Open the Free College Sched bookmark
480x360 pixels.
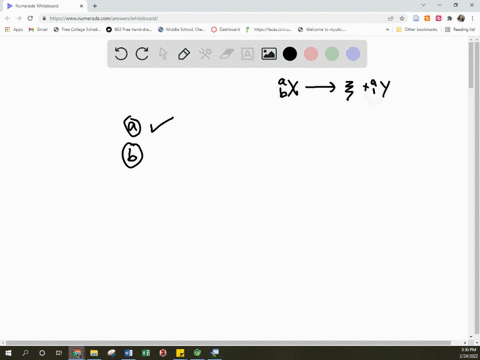[77, 29]
